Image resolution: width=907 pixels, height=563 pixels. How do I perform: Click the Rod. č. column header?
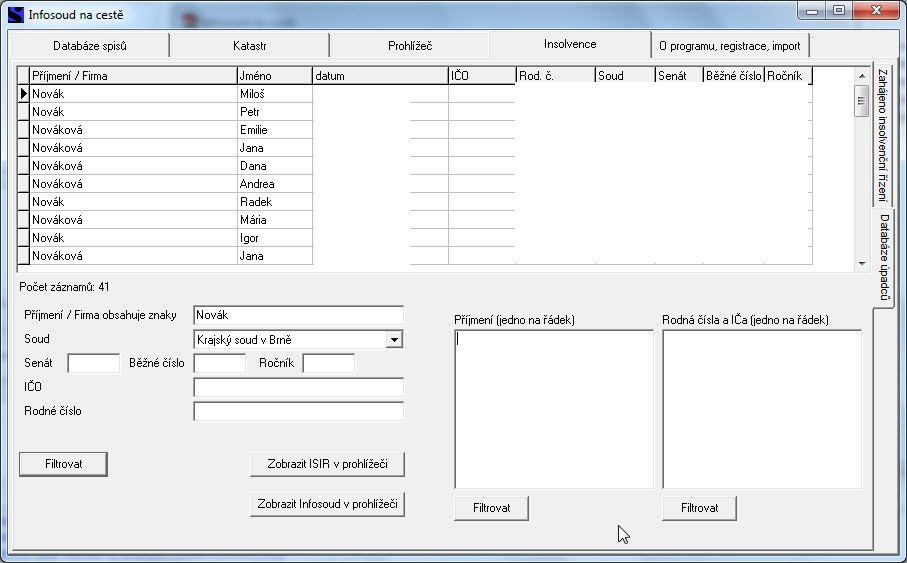pos(555,76)
